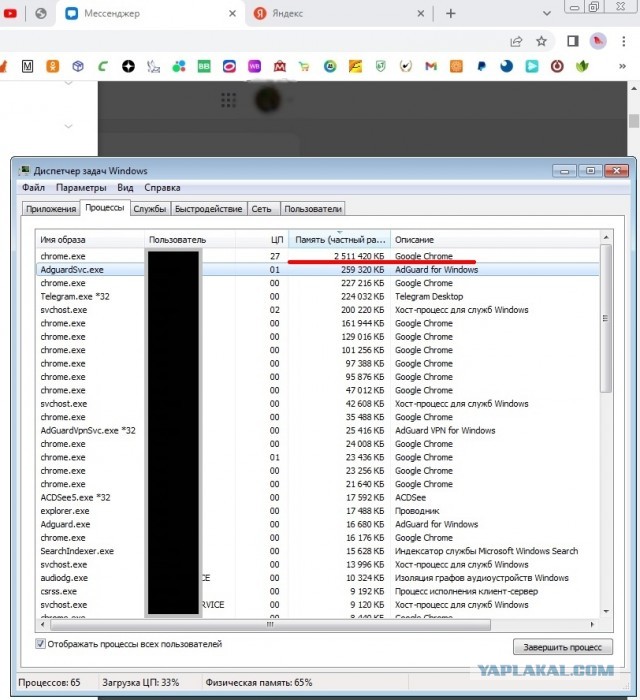Click the process list horizontal scrollbar thumb
This screenshot has height=700, width=640.
(270, 625)
